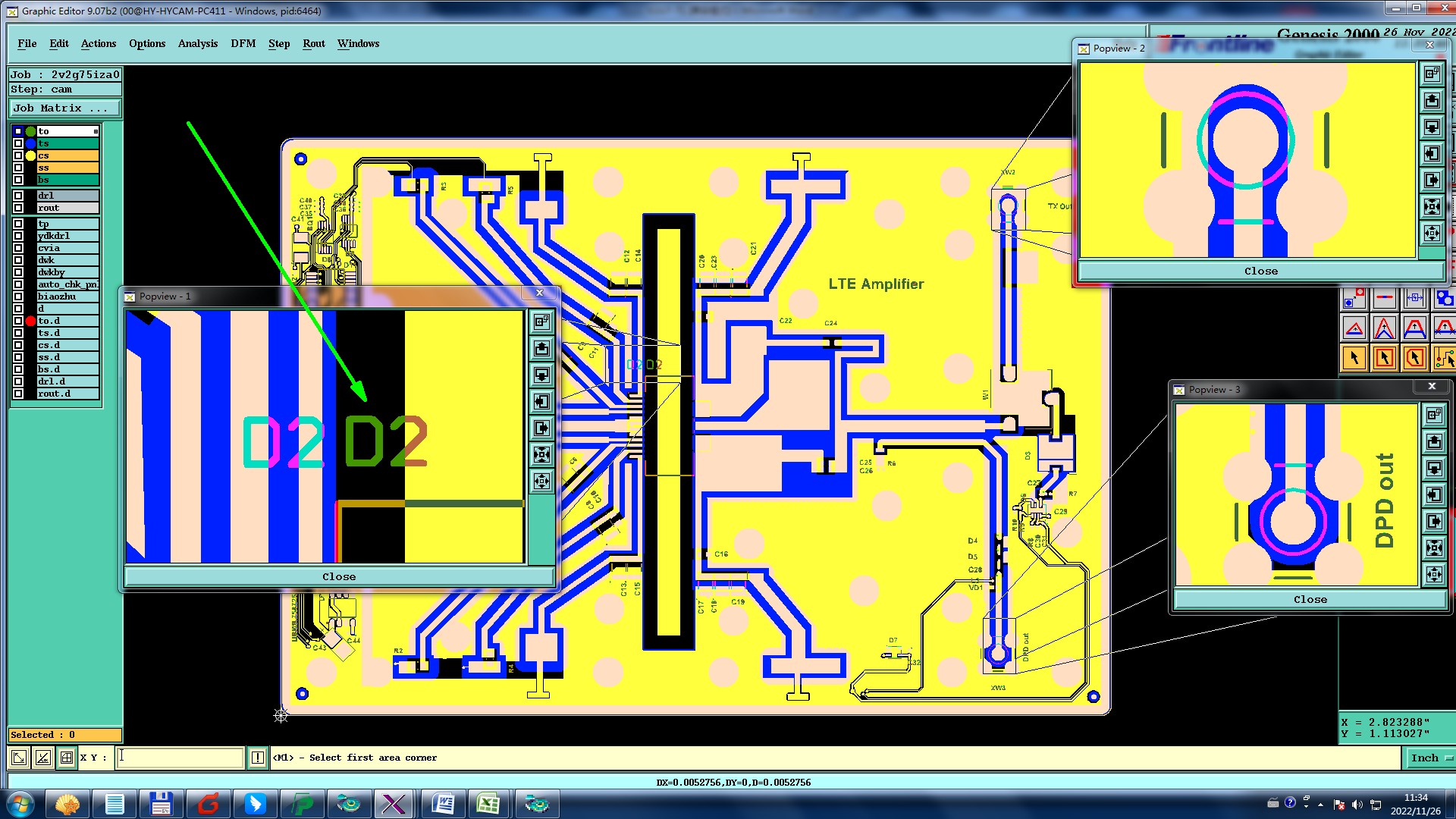Toggle the checkbox for layer ydkdrl

click(18, 236)
